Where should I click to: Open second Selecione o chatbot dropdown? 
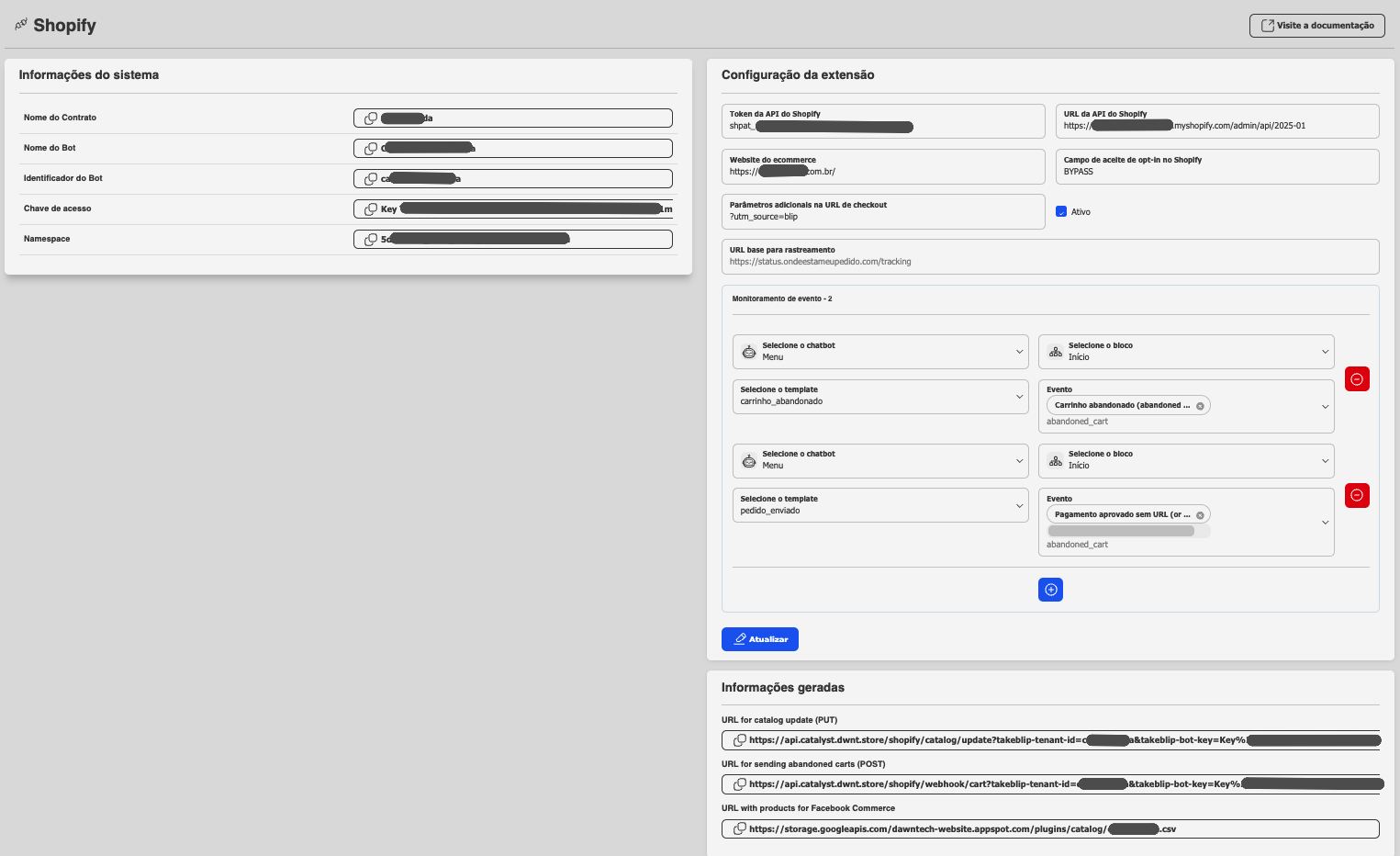(880, 461)
